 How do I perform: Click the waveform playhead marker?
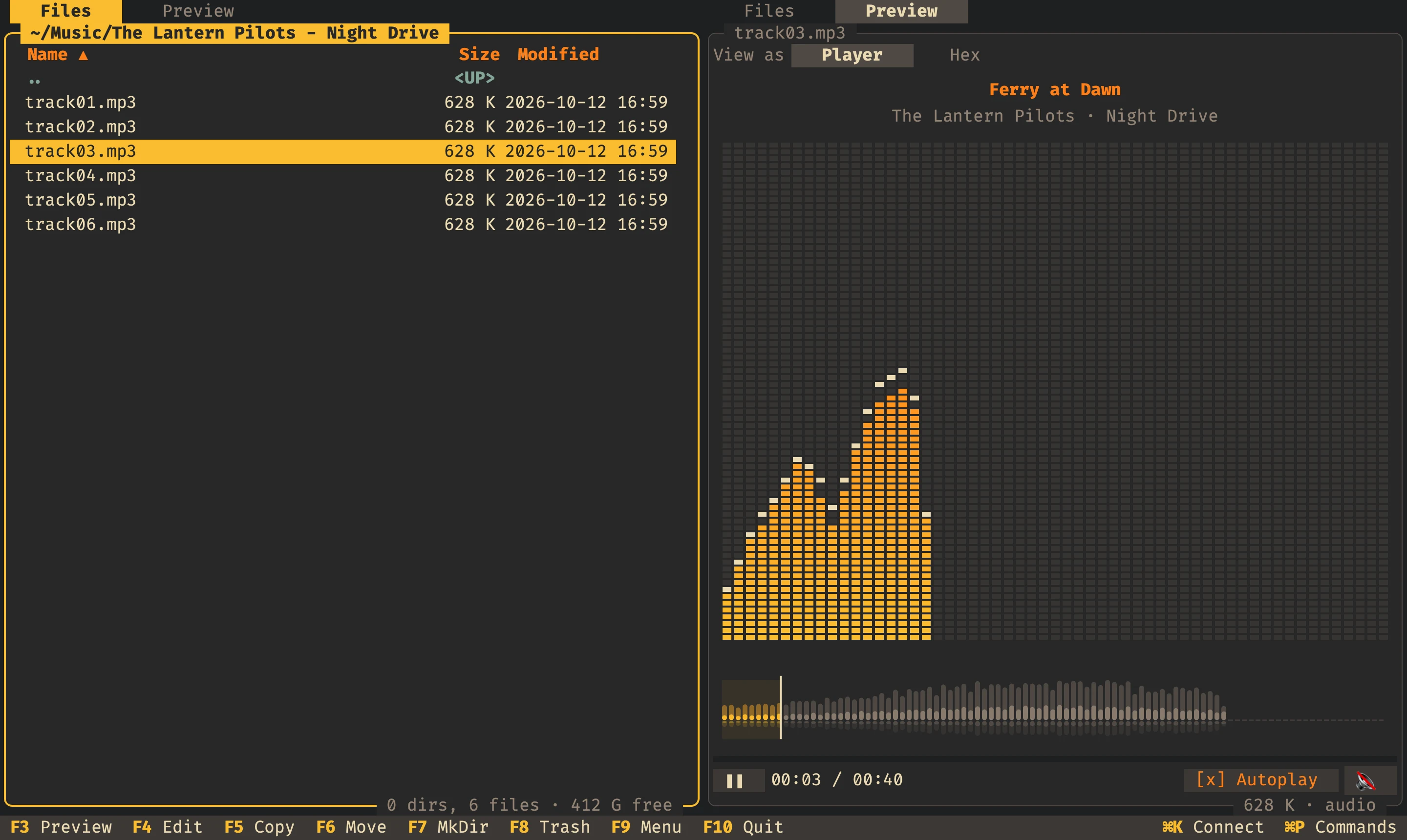point(781,708)
